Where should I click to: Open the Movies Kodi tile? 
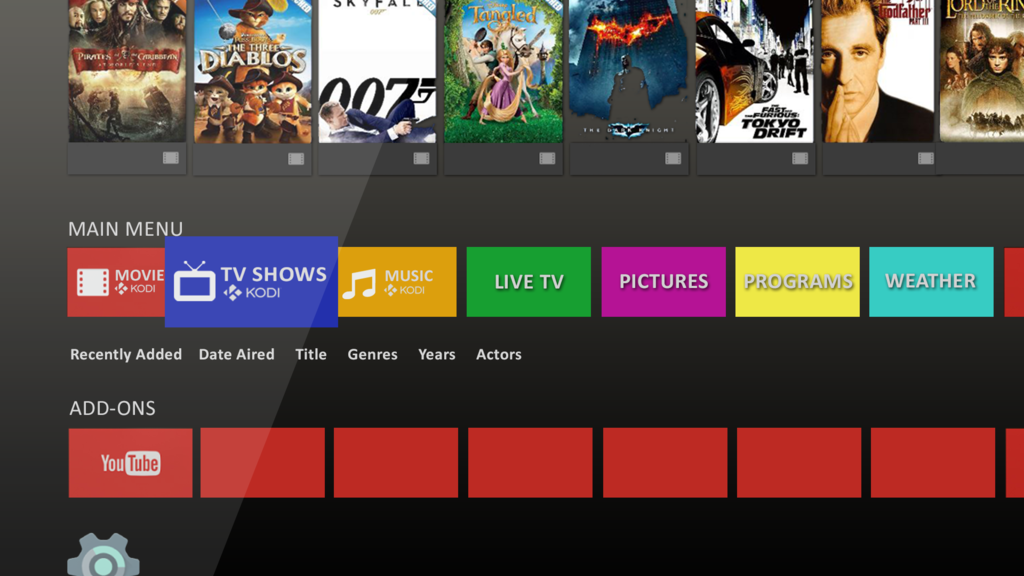click(116, 282)
